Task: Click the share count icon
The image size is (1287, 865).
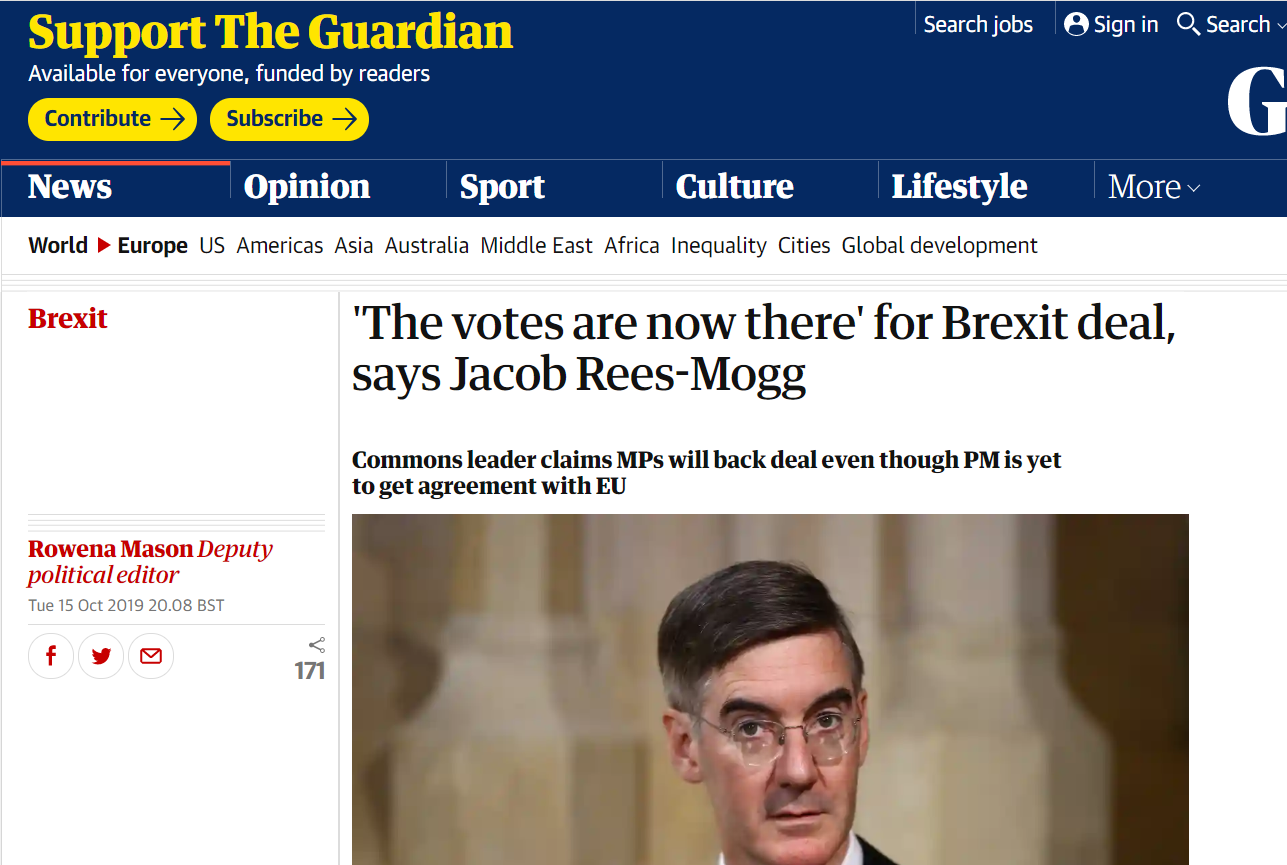Action: point(317,645)
